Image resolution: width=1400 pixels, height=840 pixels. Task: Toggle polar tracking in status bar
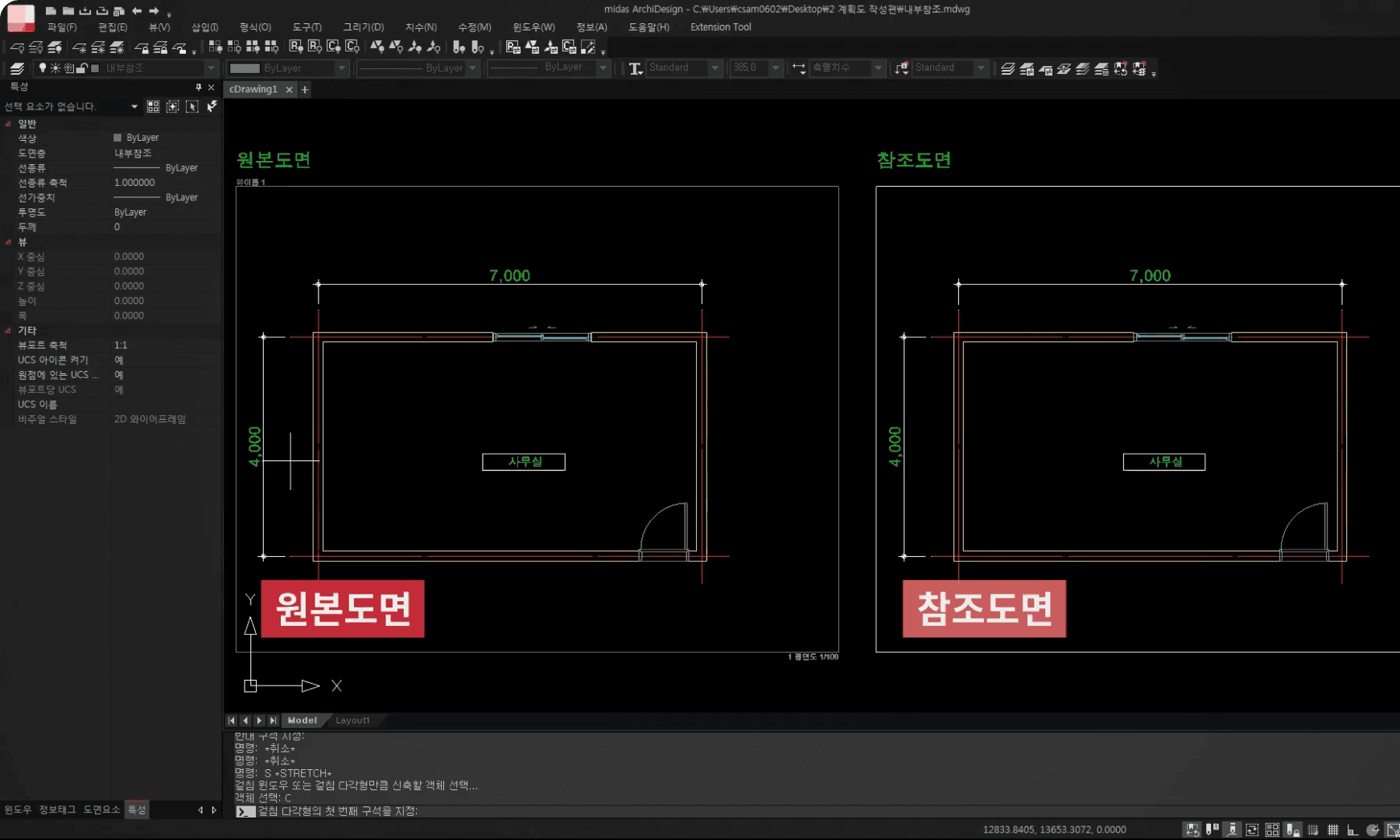(1373, 830)
